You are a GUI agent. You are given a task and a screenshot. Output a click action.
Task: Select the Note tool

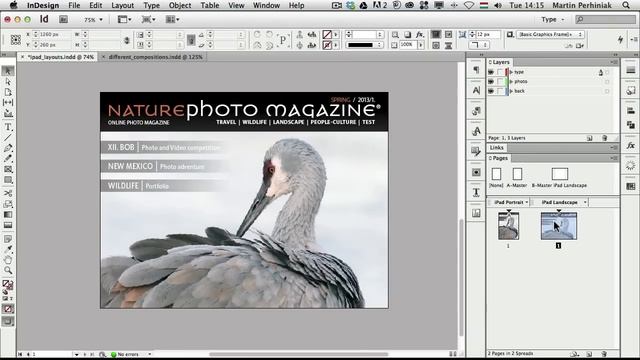(8, 239)
